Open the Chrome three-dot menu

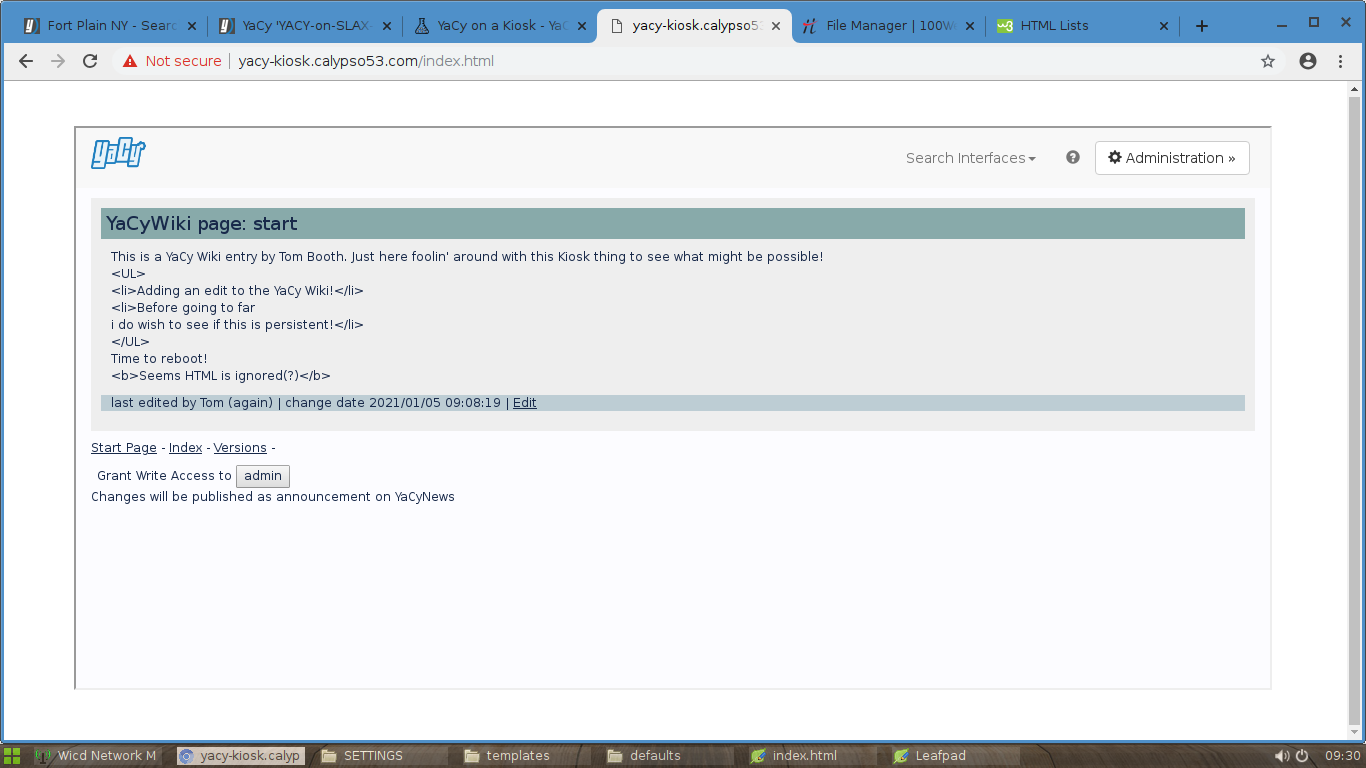click(1341, 61)
